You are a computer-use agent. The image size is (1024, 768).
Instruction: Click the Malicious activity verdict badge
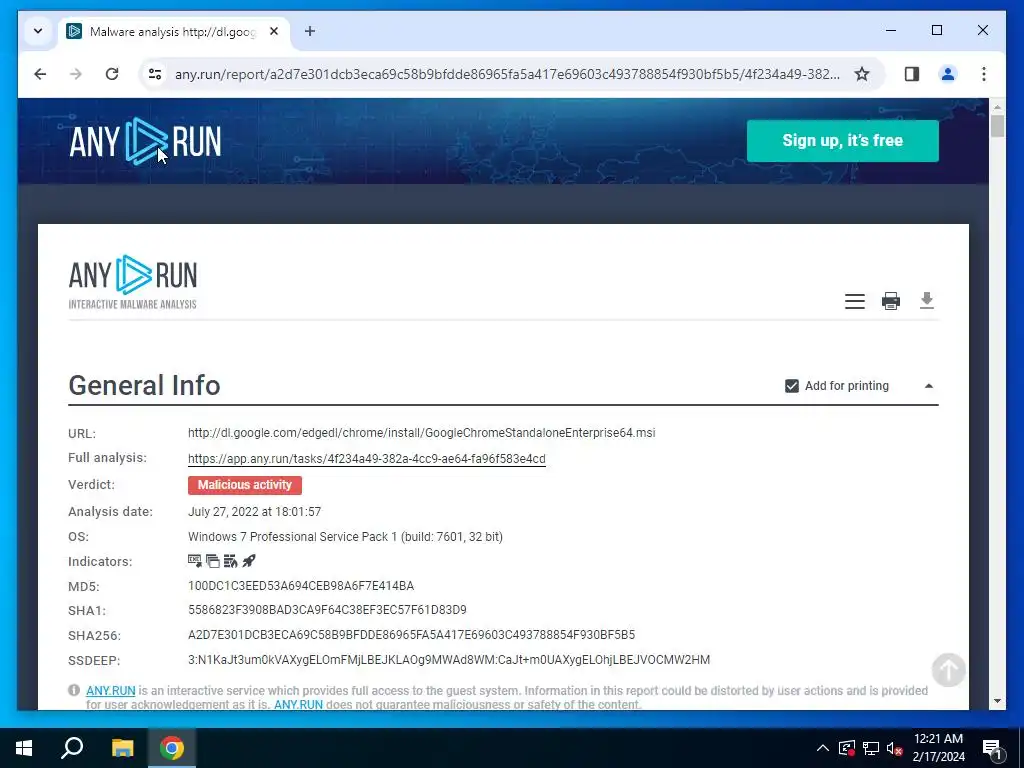pos(245,485)
